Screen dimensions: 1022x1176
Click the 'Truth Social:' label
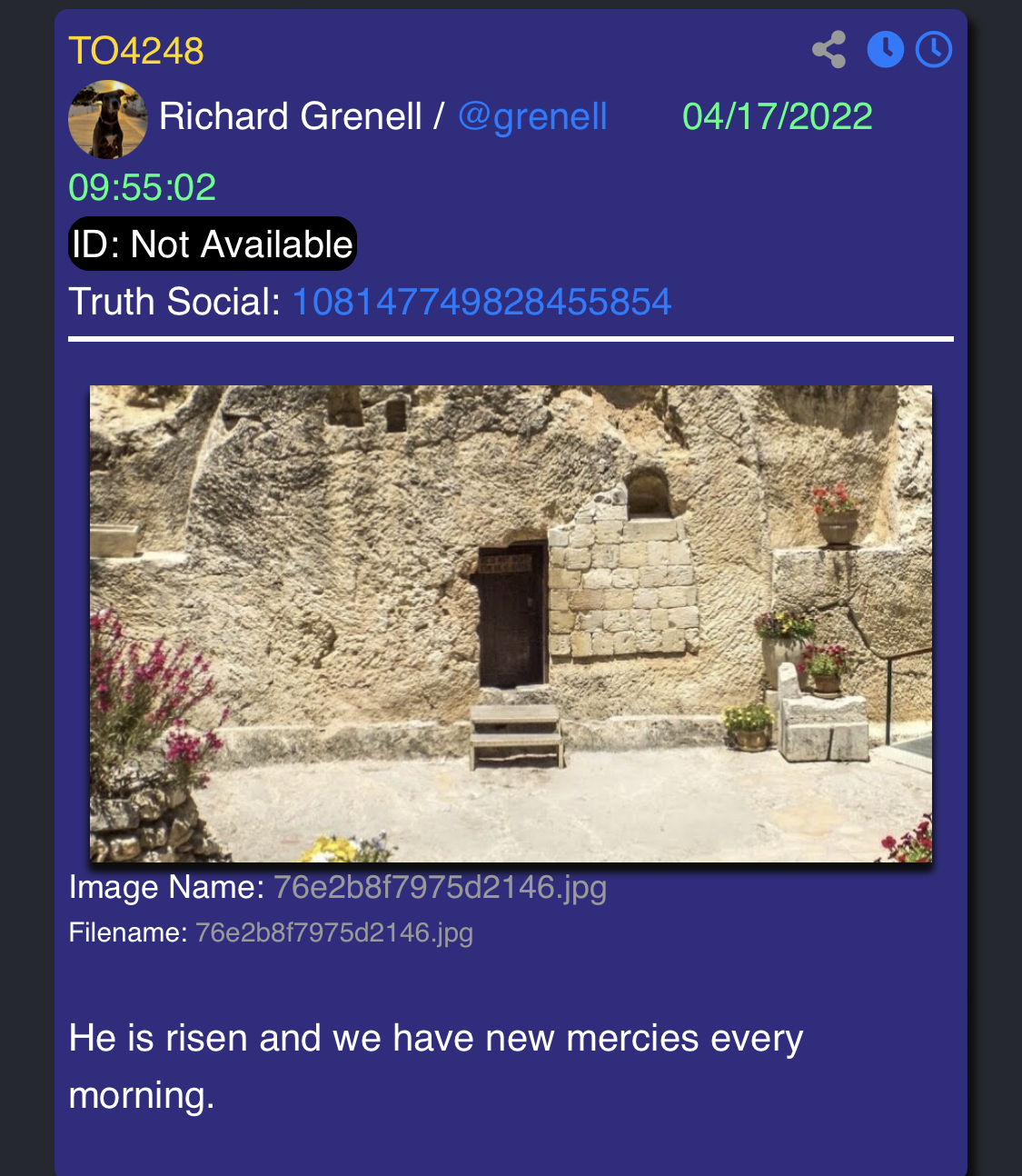pos(174,302)
